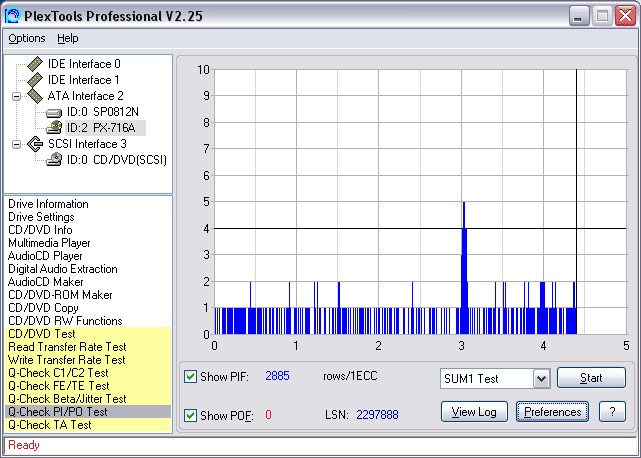Click the SCSI Interface 3 icon
Screen dimensions: 641x458
[x=35, y=144]
